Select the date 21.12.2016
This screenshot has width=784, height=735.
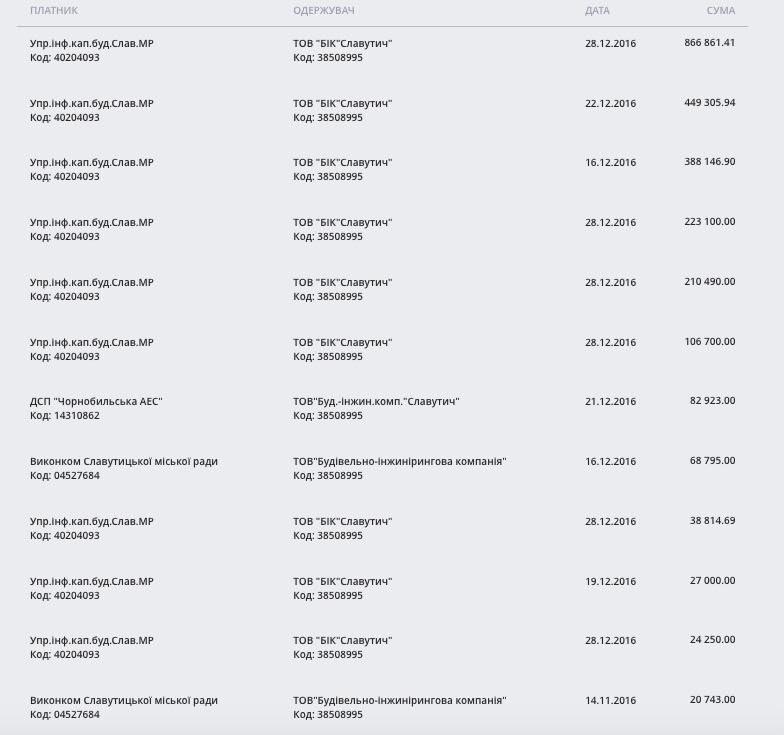(610, 401)
